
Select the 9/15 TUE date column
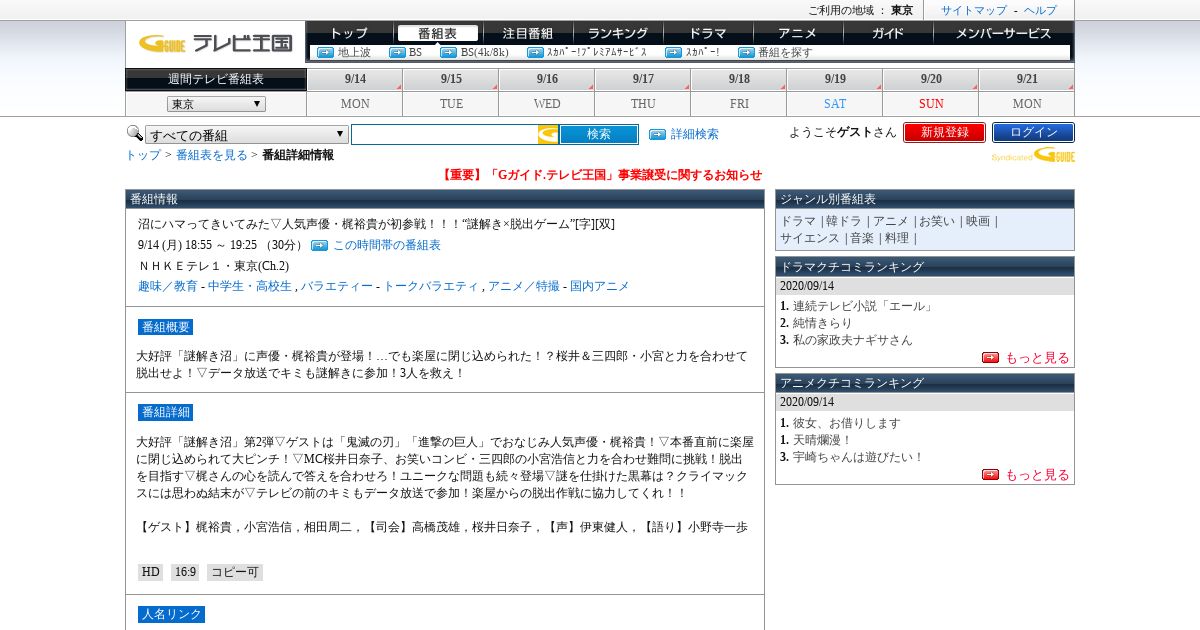pos(451,92)
